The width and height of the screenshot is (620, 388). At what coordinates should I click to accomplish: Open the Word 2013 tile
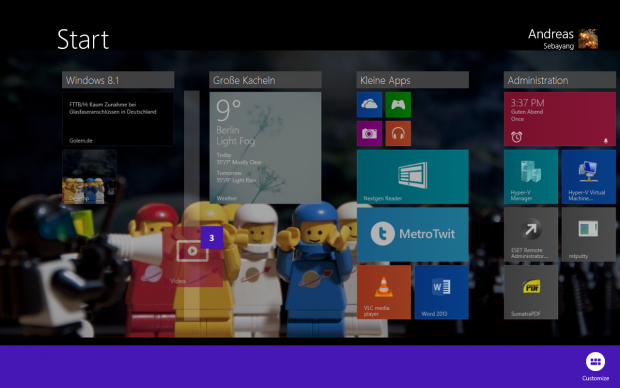442,292
